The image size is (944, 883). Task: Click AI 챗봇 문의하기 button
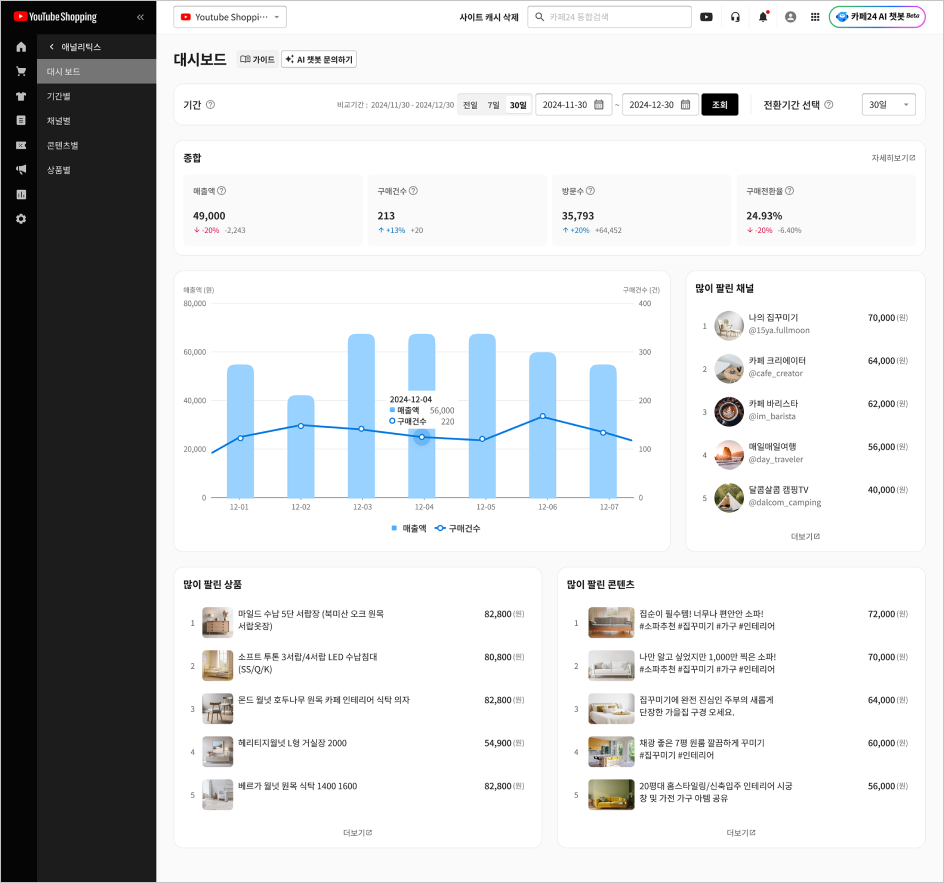319,60
